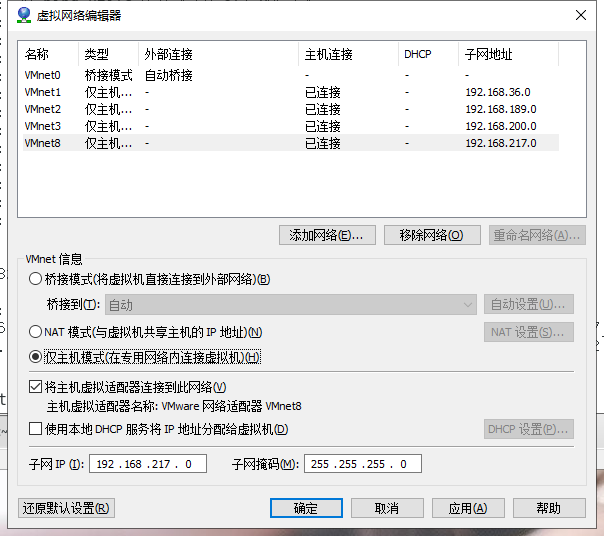Select the VMnet1 row
This screenshot has width=604, height=536.
[x=291, y=92]
